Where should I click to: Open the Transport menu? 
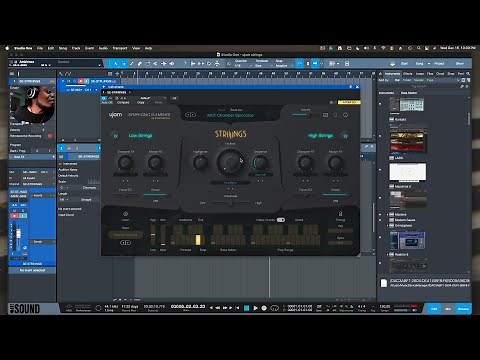(x=120, y=48)
